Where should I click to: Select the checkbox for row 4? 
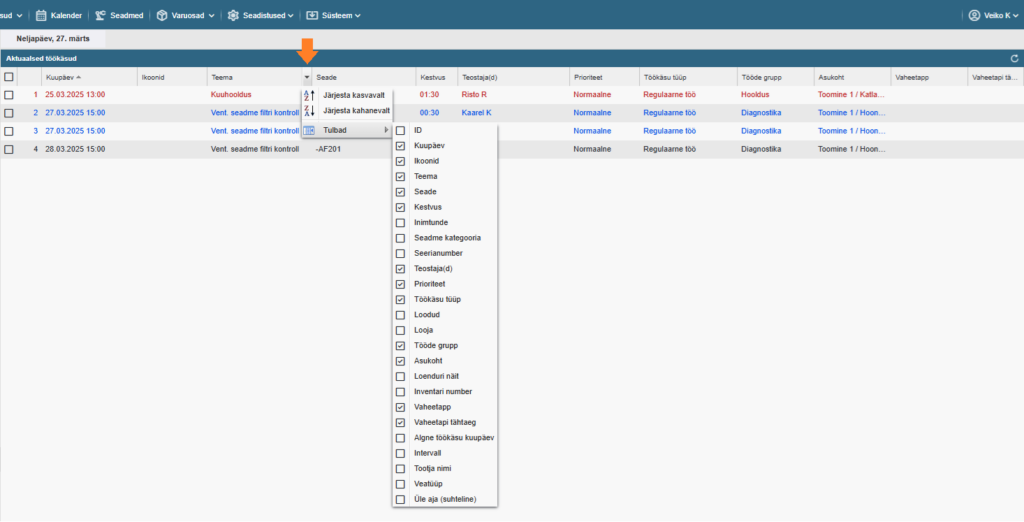[x=9, y=149]
